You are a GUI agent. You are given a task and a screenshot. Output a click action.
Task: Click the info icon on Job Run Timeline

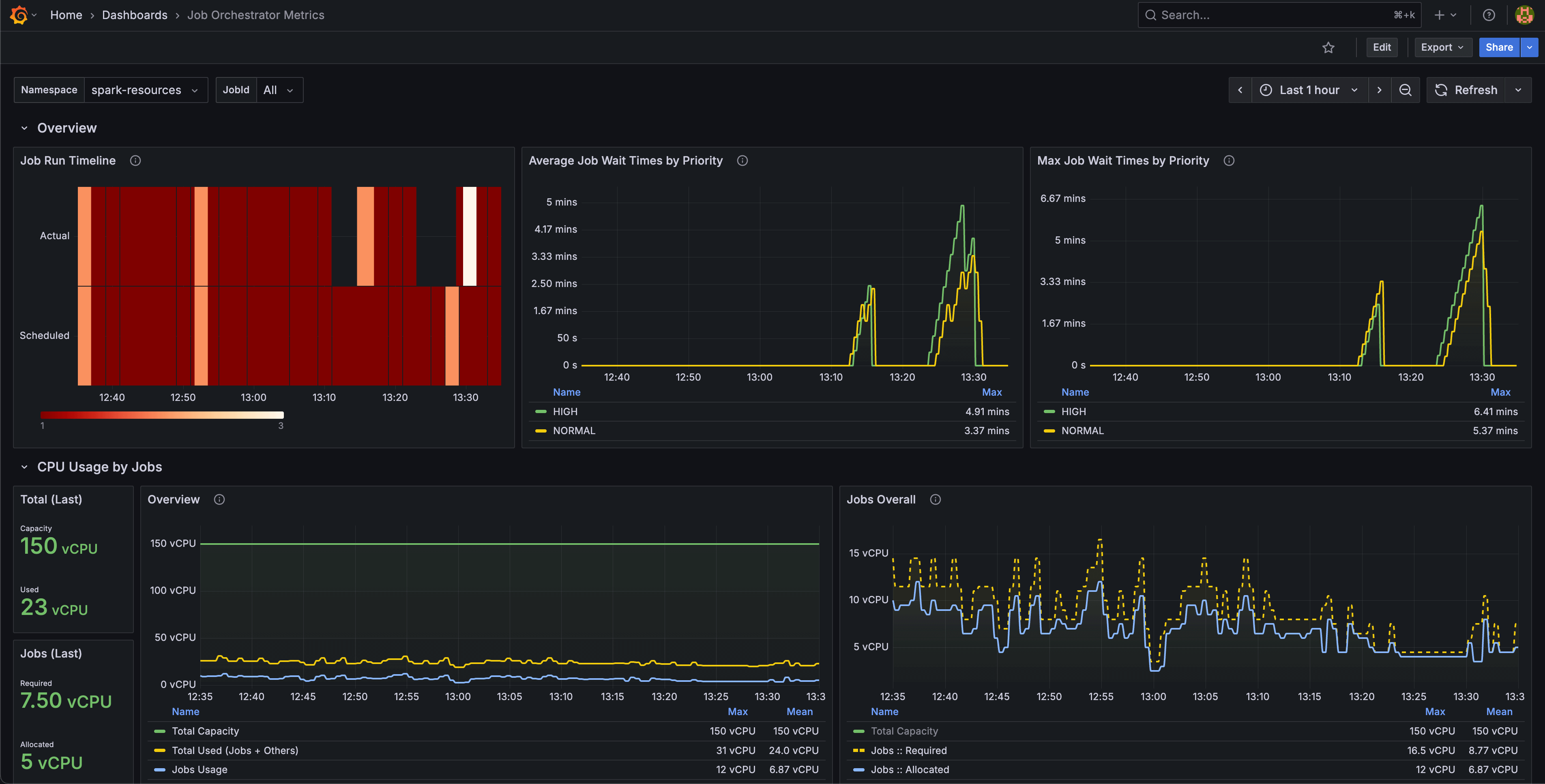(x=135, y=160)
